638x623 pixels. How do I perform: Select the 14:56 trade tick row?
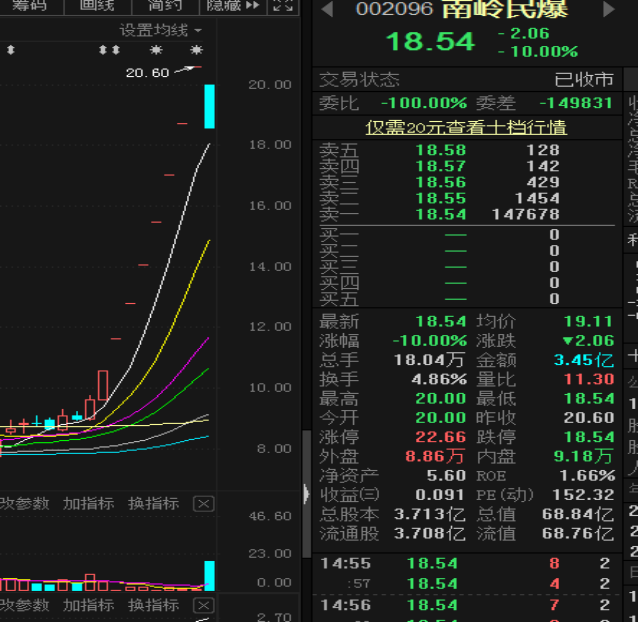click(467, 605)
